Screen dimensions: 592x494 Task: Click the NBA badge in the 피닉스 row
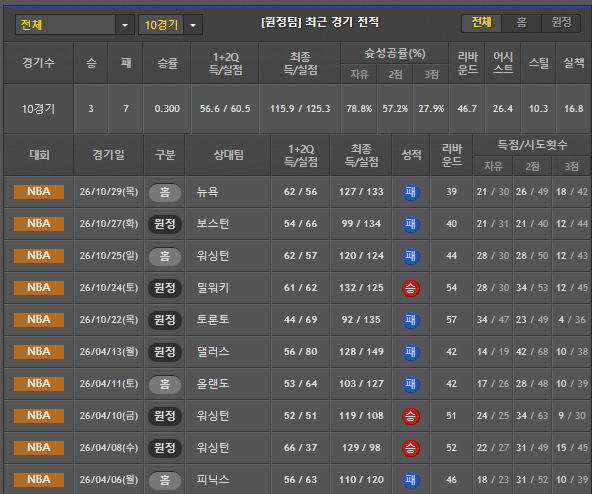pyautogui.click(x=39, y=480)
